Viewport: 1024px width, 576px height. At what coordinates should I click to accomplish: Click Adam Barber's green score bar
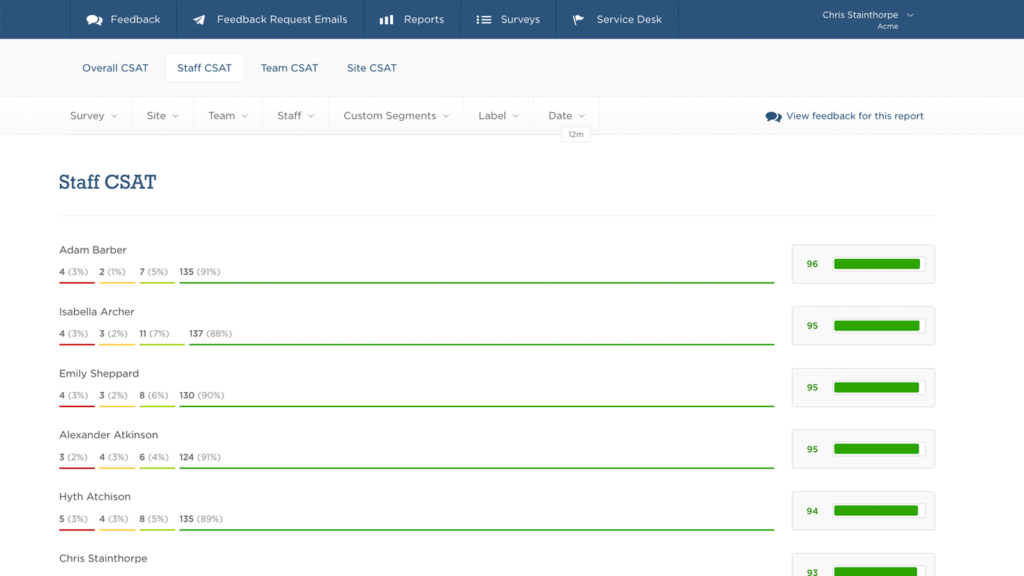(x=877, y=263)
